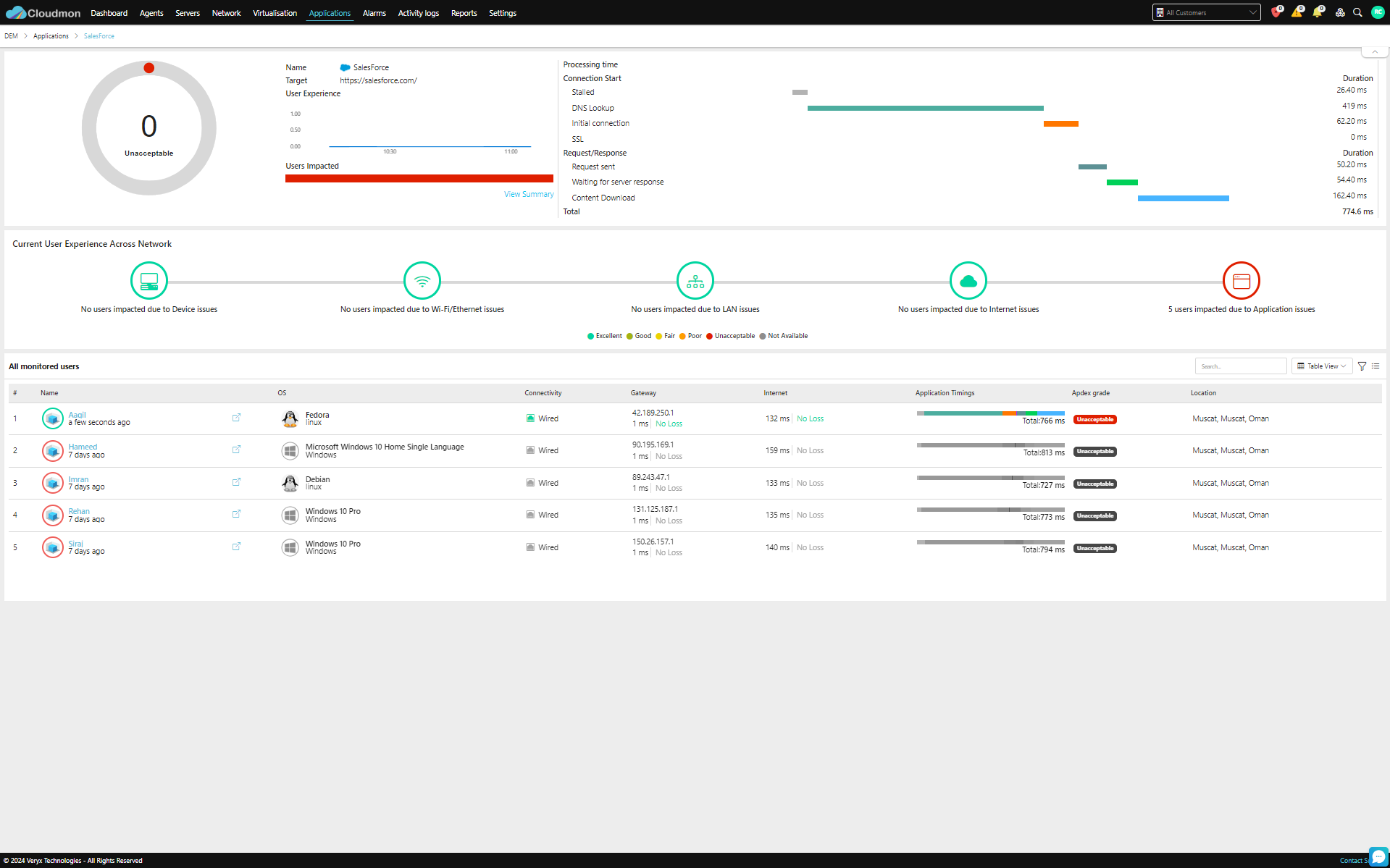Go to Servers menu
This screenshot has width=1390, height=868.
click(x=188, y=13)
